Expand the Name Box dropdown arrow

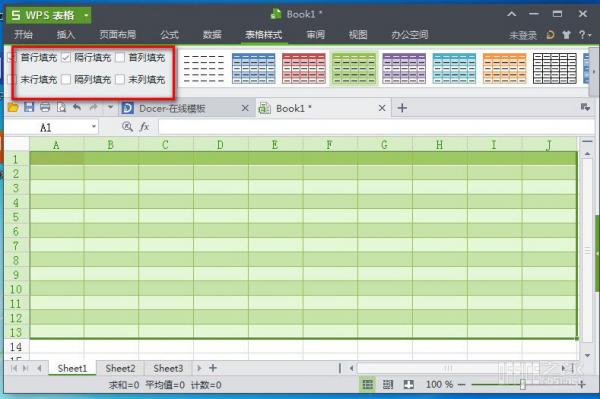pyautogui.click(x=94, y=127)
